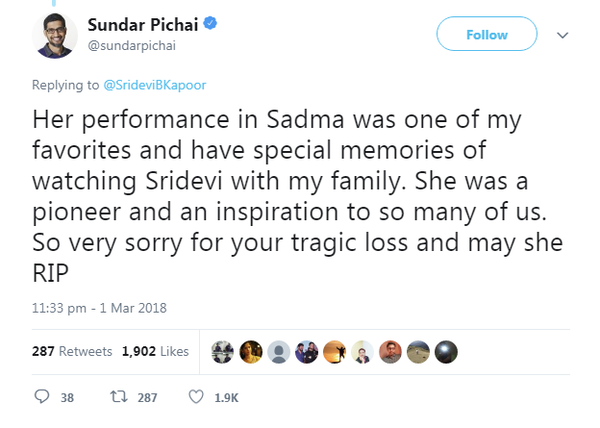The image size is (600, 428).
Task: Click the sunset silhouette liker avatar
Action: pyautogui.click(x=334, y=352)
